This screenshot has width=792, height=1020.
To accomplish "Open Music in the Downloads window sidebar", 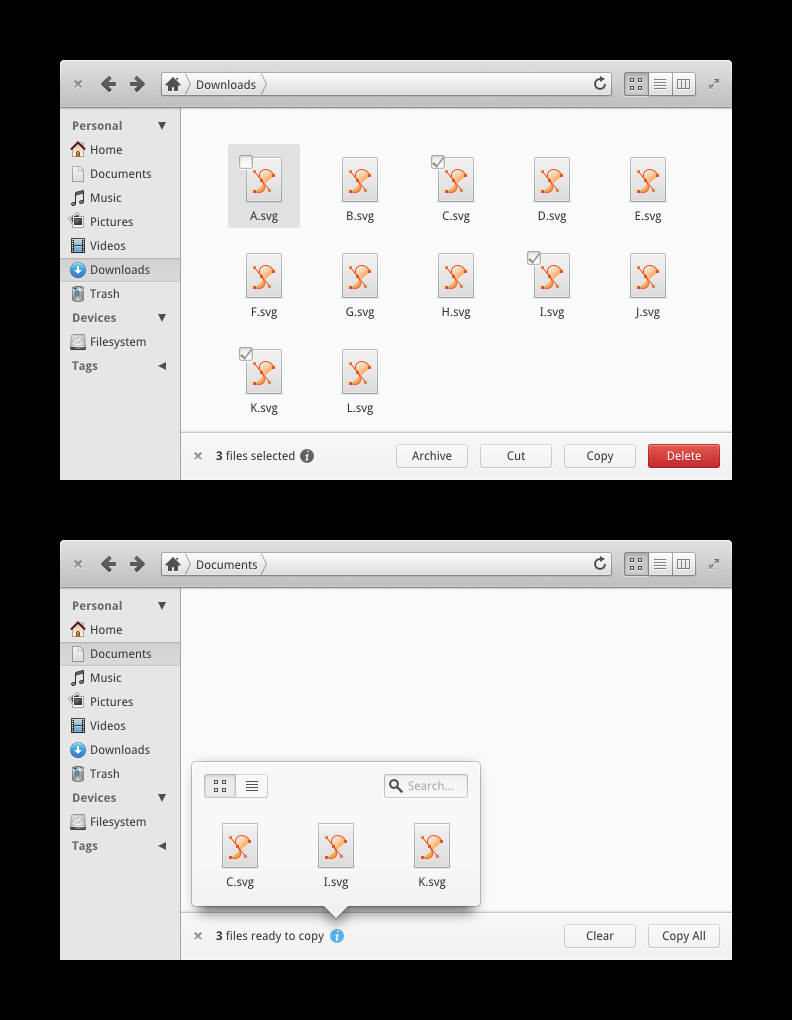I will (120, 198).
